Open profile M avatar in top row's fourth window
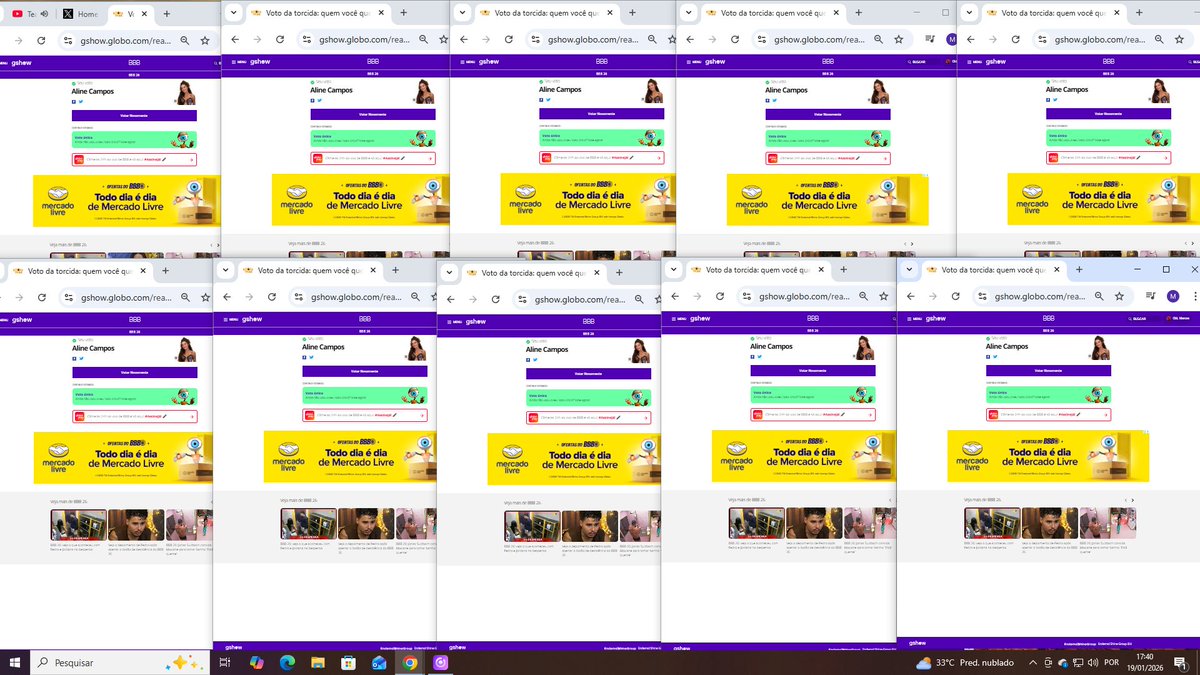 951,39
